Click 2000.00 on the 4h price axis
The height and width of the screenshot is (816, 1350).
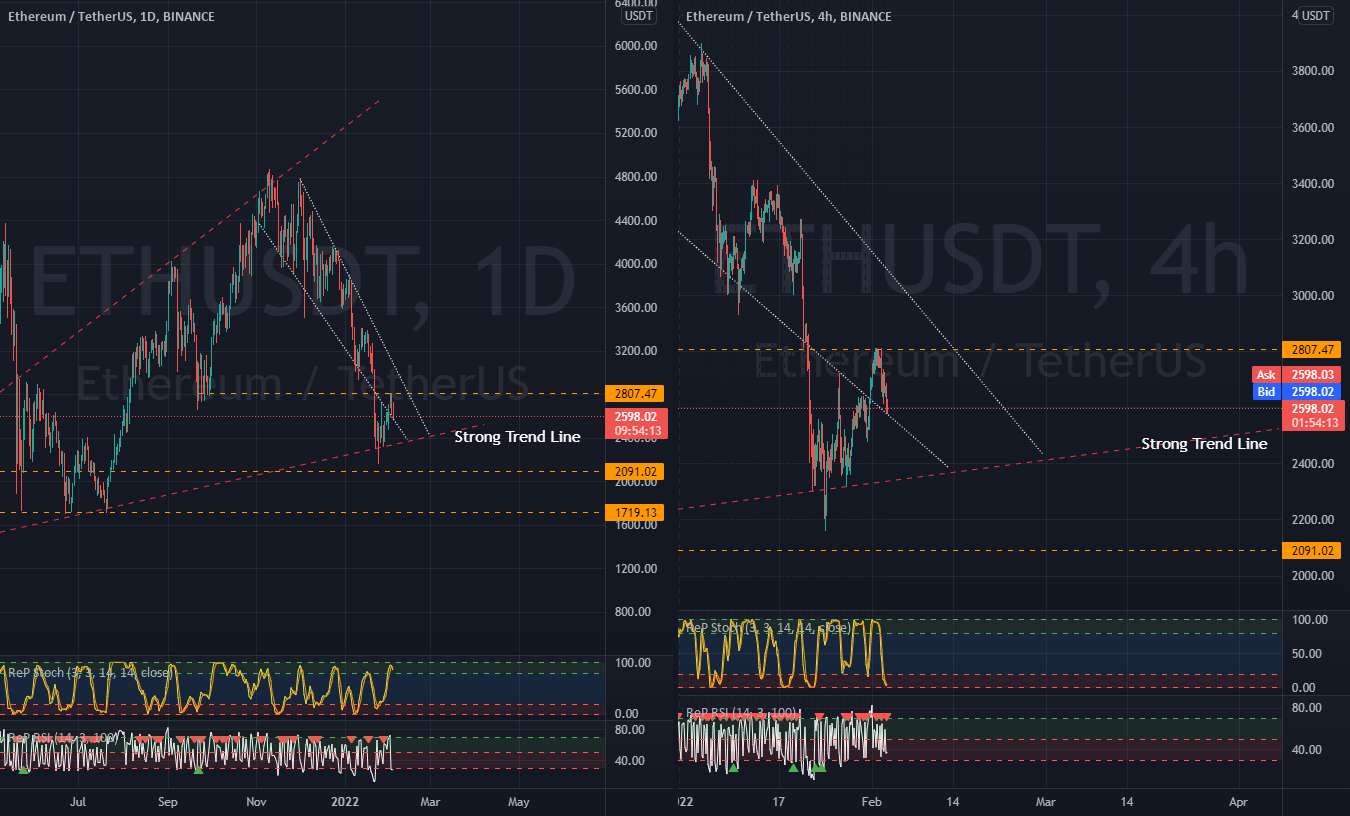click(x=1312, y=576)
